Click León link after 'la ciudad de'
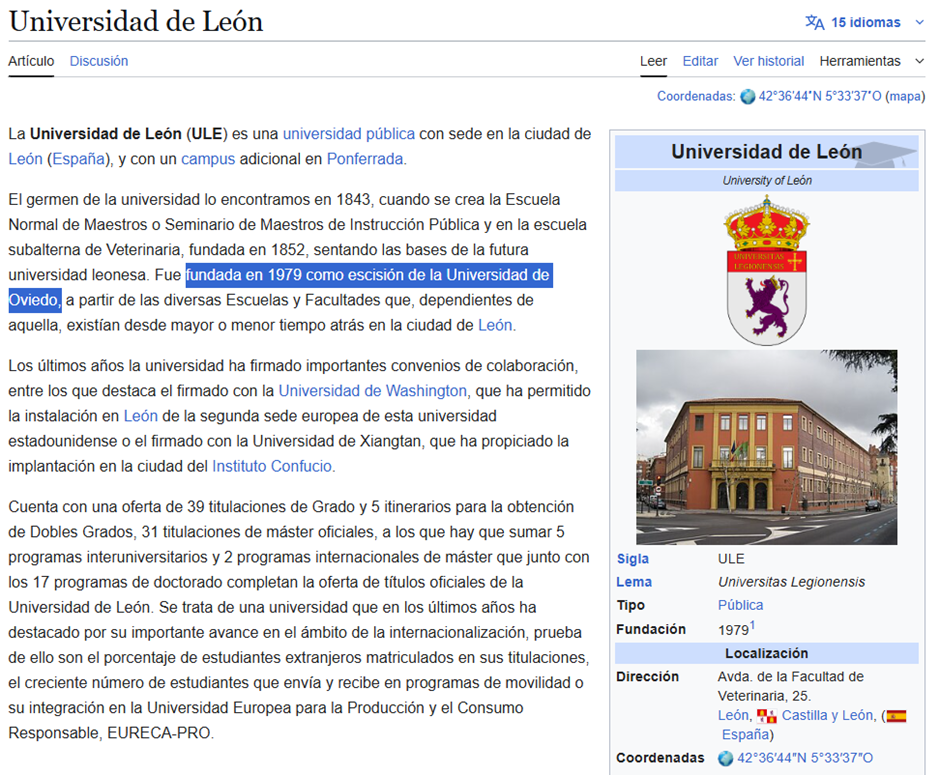This screenshot has width=940, height=775. click(x=495, y=325)
